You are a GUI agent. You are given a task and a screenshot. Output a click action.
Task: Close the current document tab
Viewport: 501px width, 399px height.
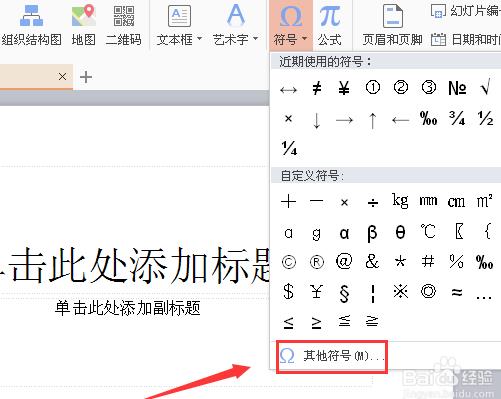click(x=62, y=77)
